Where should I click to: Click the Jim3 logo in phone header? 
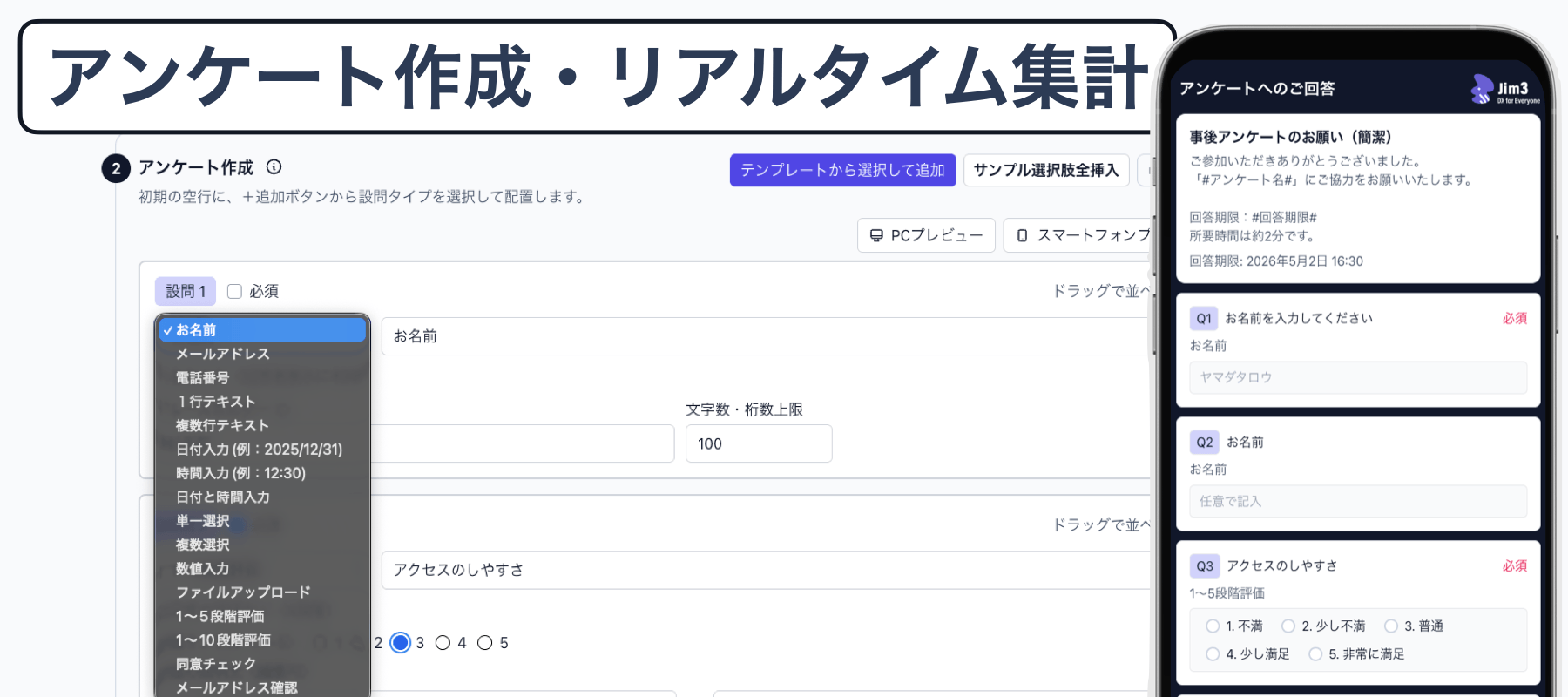[1505, 89]
